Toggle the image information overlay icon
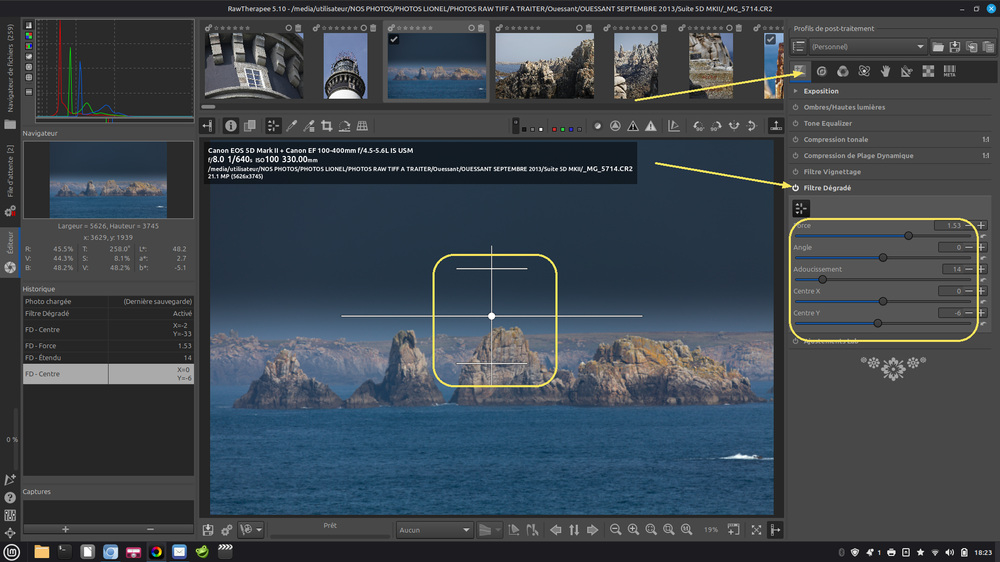The width and height of the screenshot is (1000, 562). click(x=231, y=126)
